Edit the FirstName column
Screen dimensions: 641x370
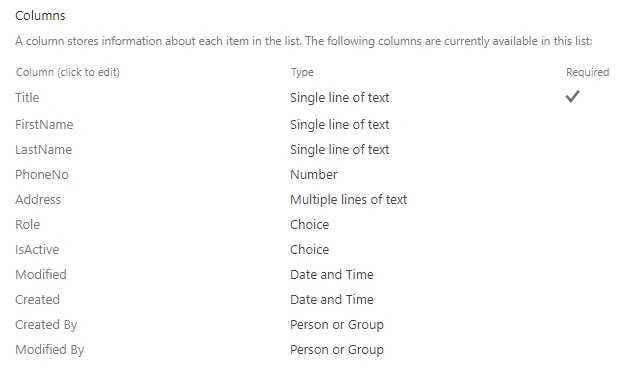tap(44, 125)
